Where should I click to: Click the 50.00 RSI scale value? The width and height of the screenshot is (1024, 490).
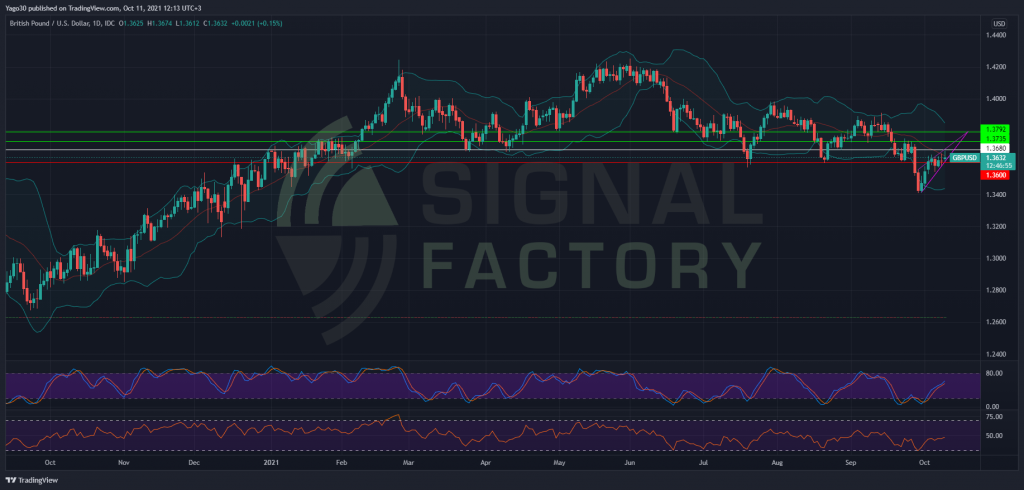[x=994, y=436]
